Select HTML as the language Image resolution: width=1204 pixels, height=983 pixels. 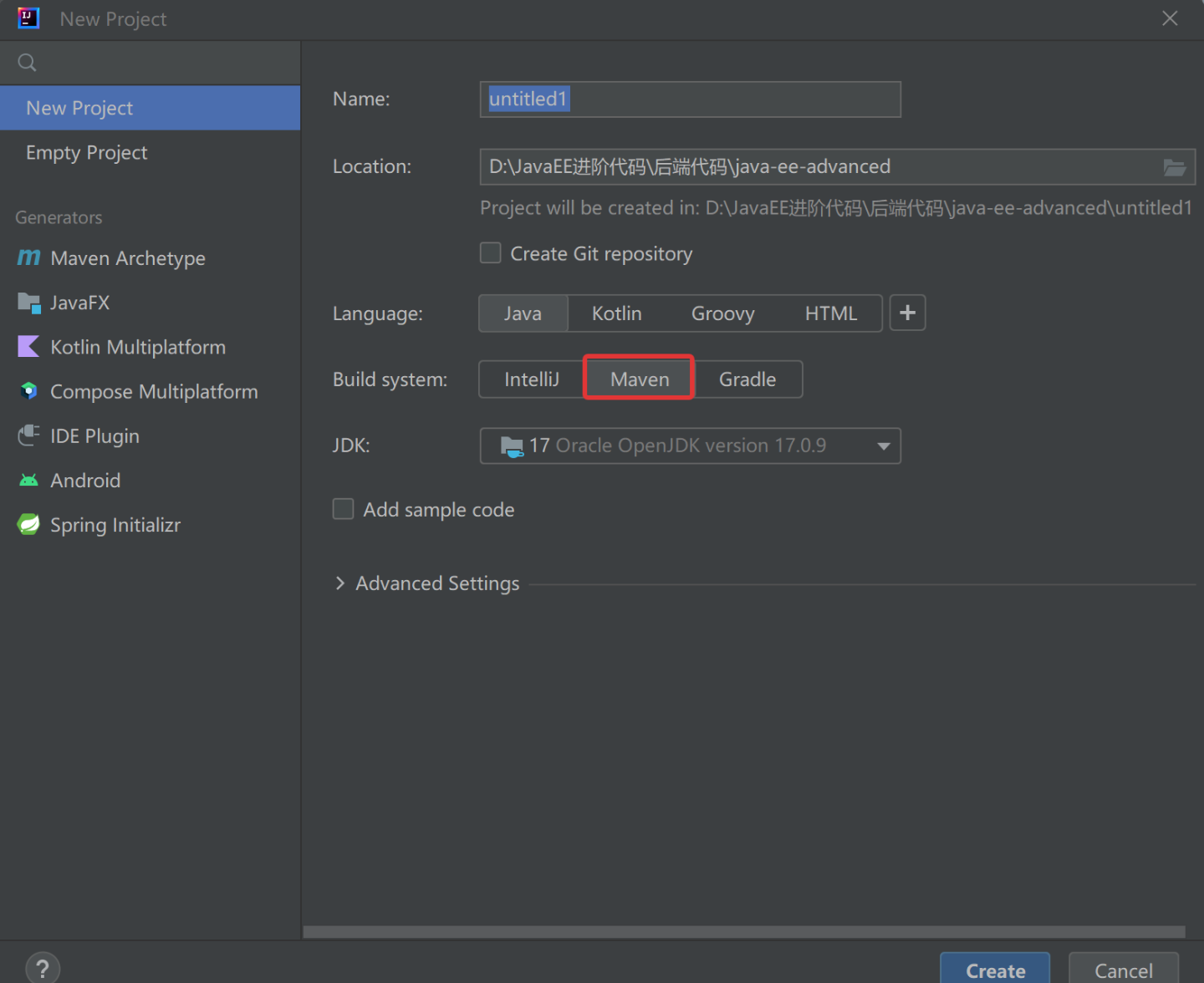point(831,313)
